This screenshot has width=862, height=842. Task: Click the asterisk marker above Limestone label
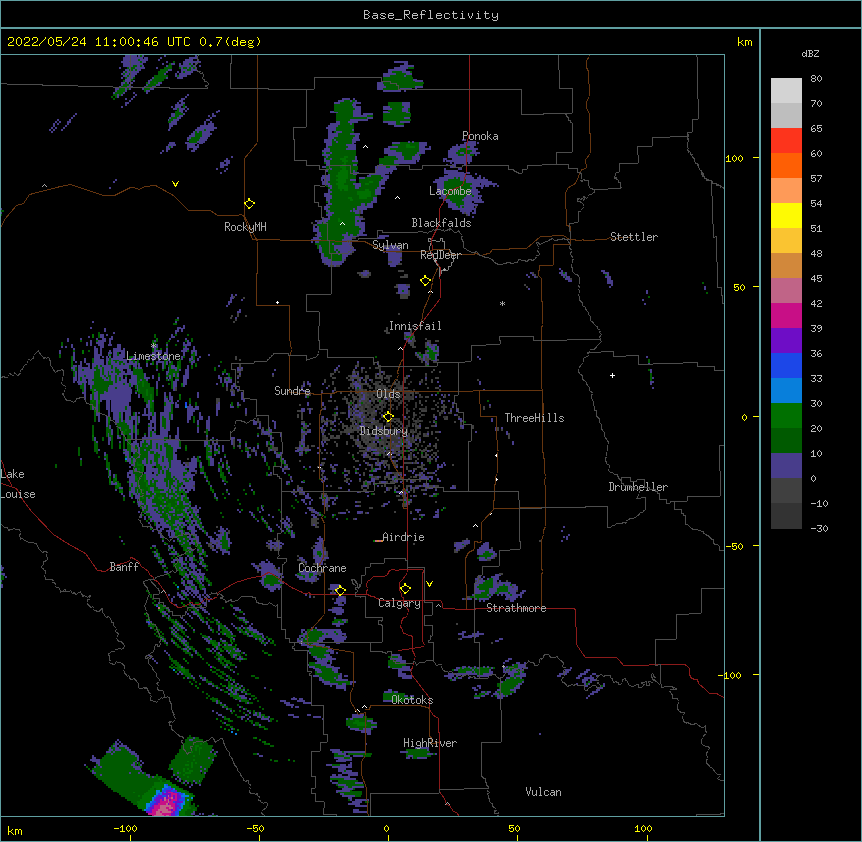[154, 346]
